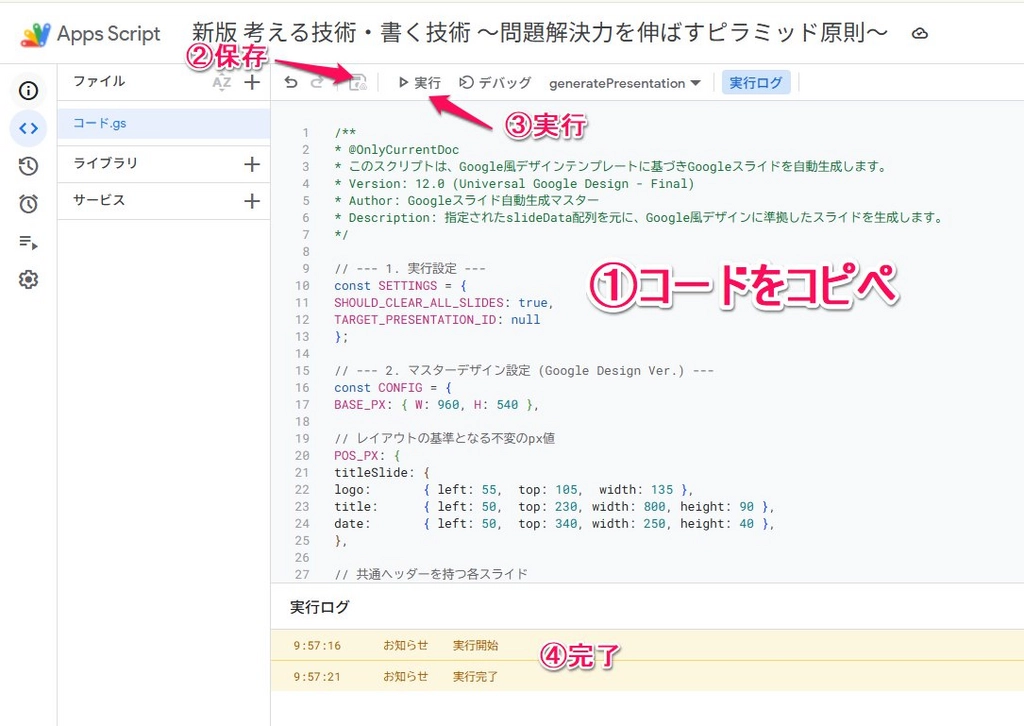Image resolution: width=1024 pixels, height=726 pixels.
Task: Open Project Settings gear icon
Action: tap(28, 279)
